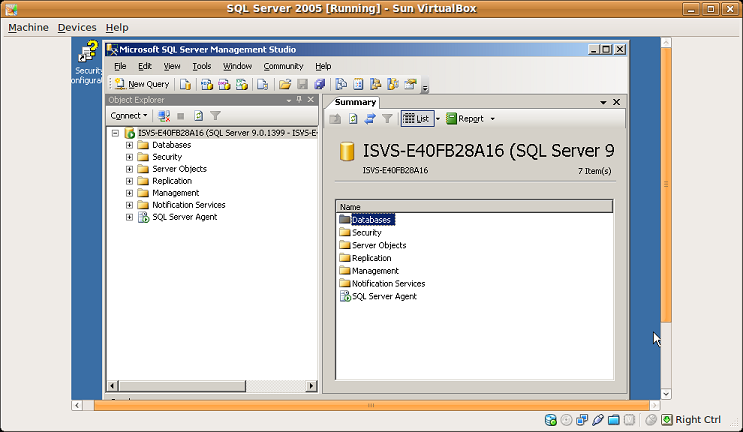Expand the Notification Services tree node
The width and height of the screenshot is (743, 432).
(129, 205)
